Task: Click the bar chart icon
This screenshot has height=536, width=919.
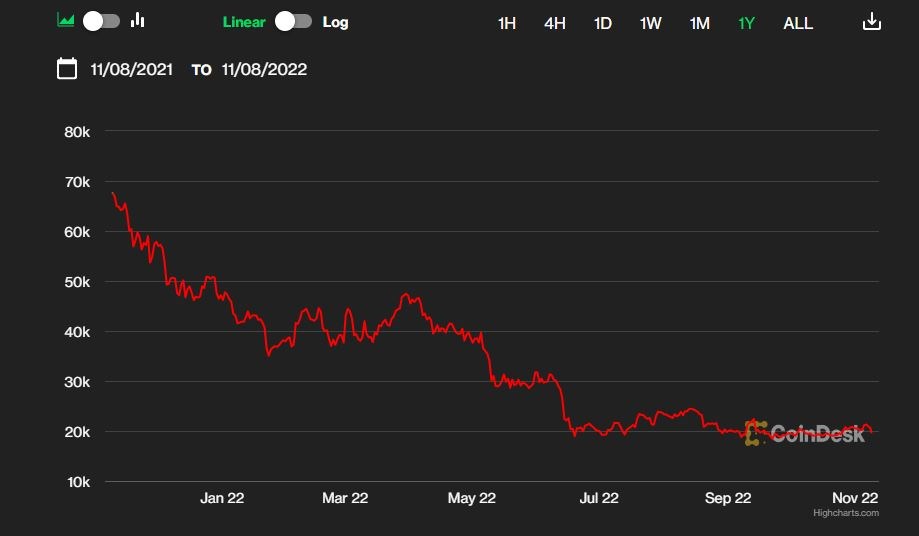Action: tap(138, 21)
